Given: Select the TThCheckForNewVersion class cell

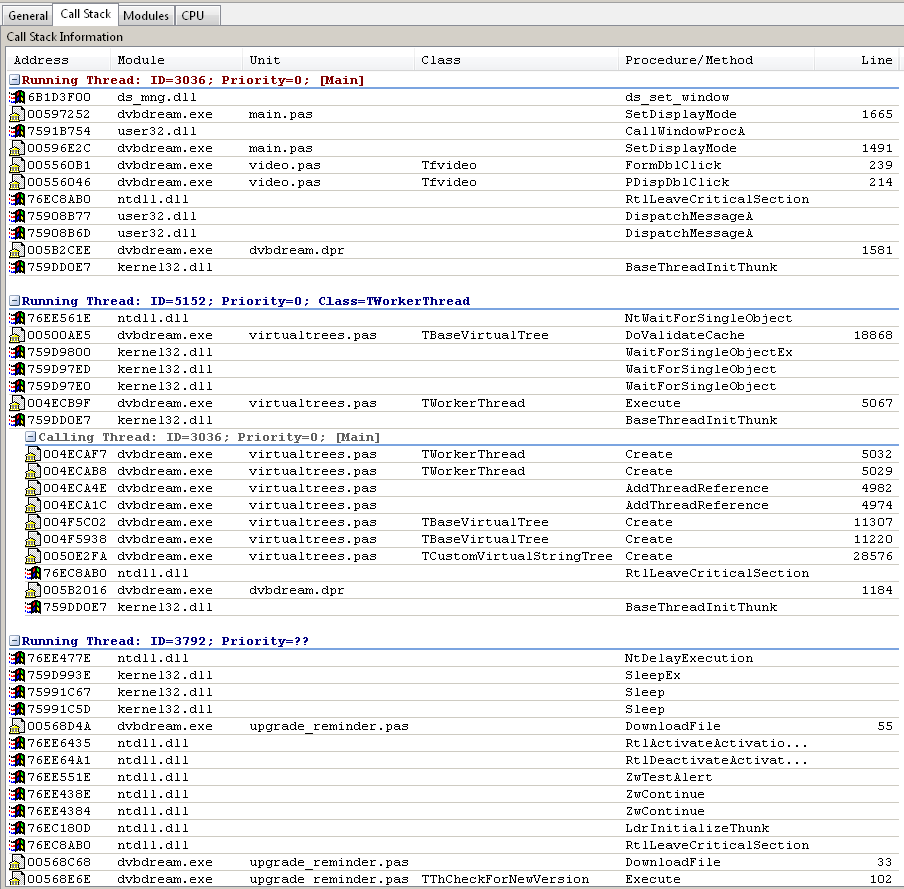Looking at the screenshot, I should 505,879.
